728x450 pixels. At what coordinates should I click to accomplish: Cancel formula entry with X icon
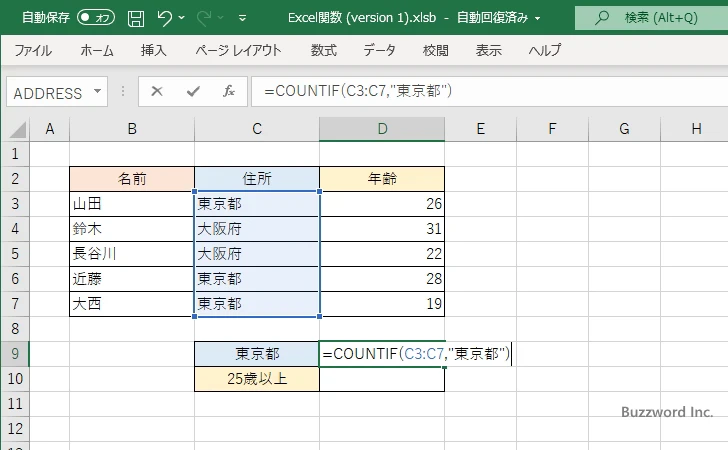point(157,91)
